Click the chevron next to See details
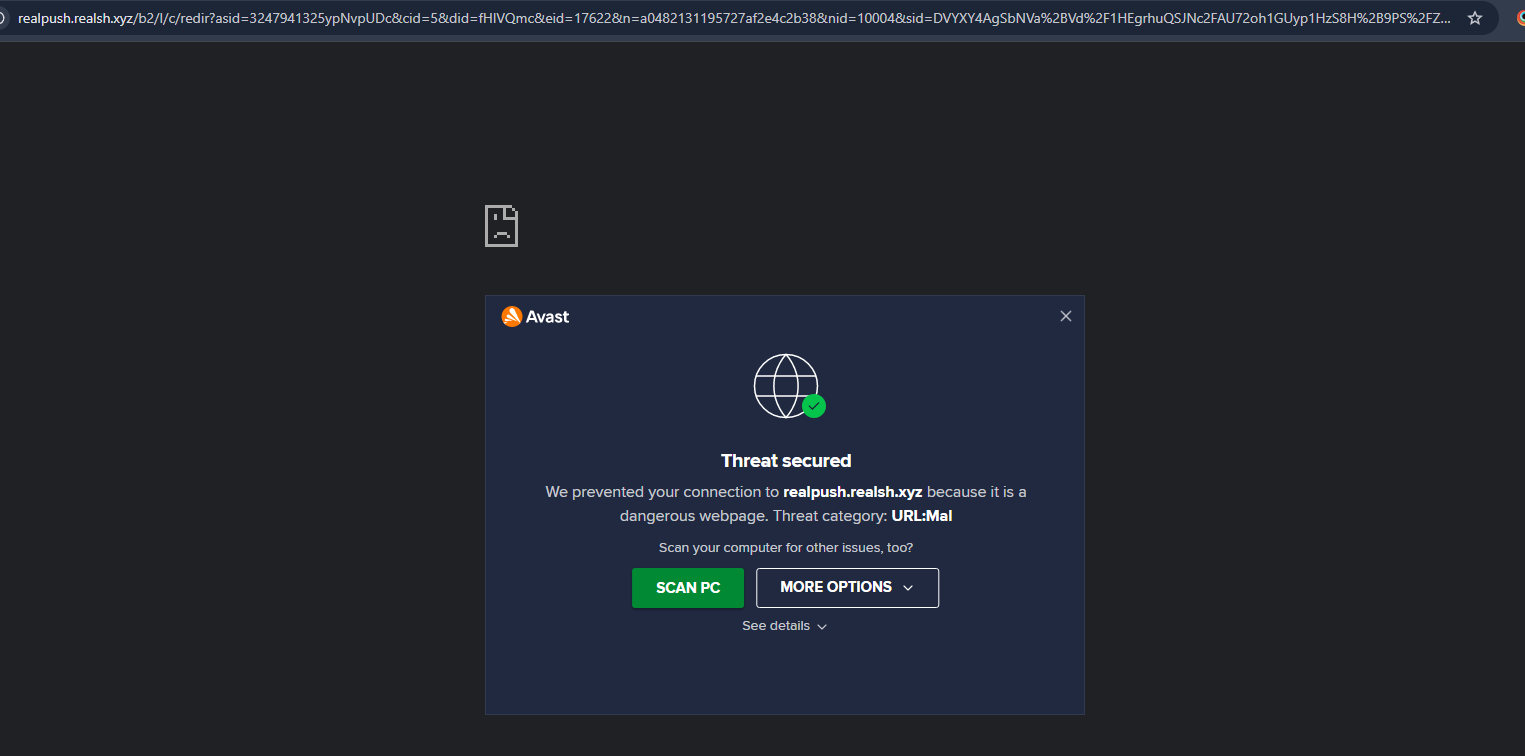The height and width of the screenshot is (756, 1525). pyautogui.click(x=822, y=627)
